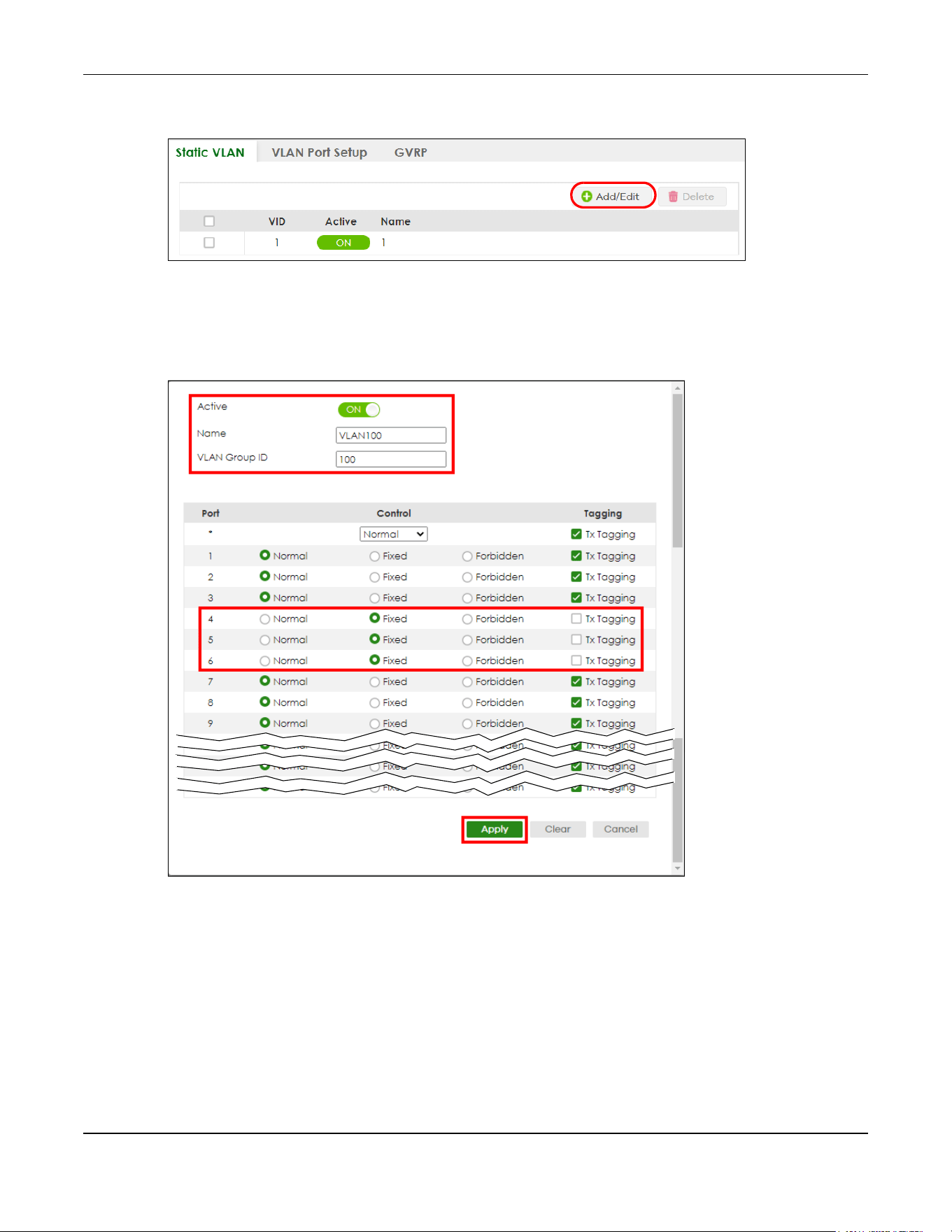952x1232 pixels.
Task: Uncheck Tx Tagging for port 3
Action: [576, 597]
